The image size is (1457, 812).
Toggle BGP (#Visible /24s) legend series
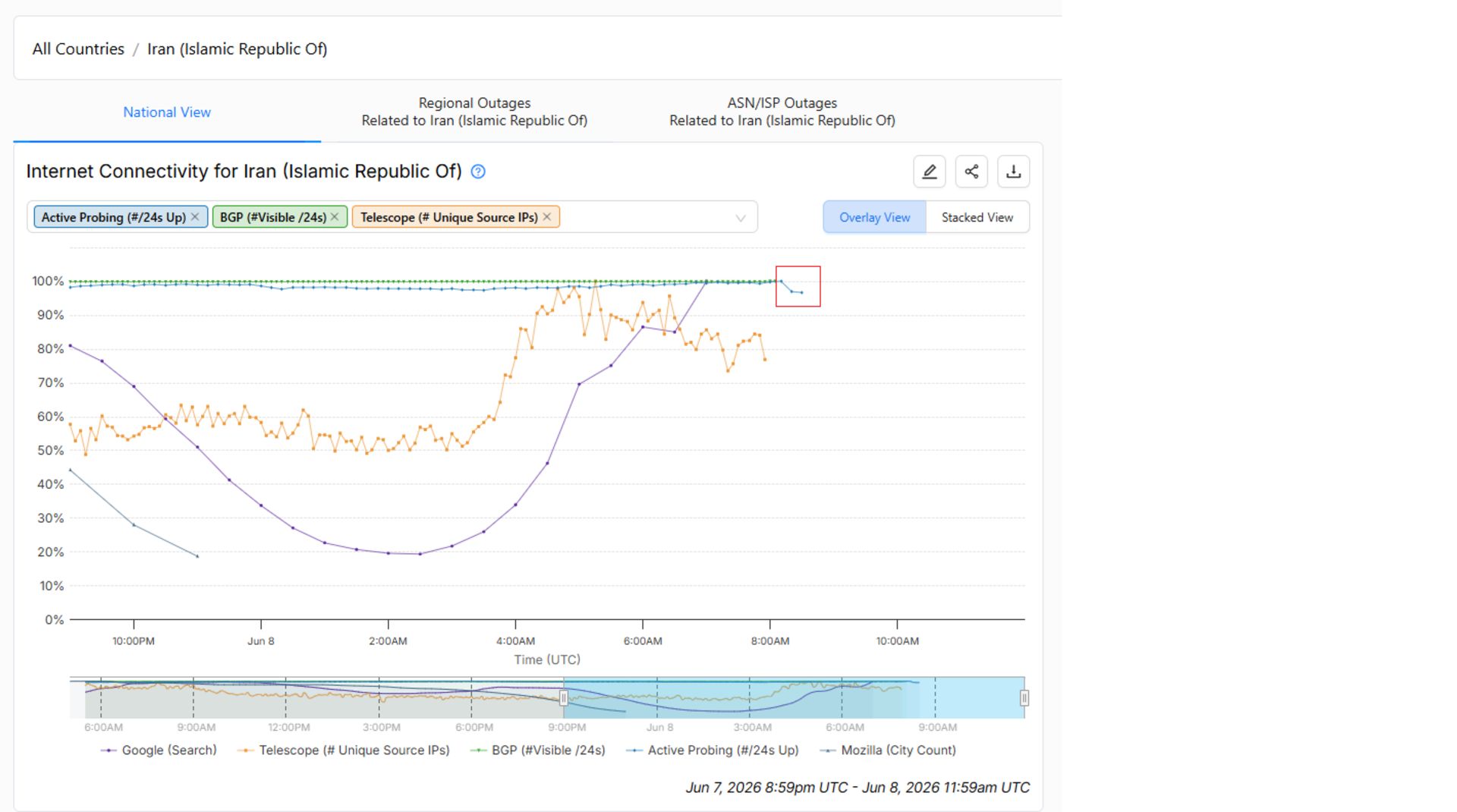[538, 750]
